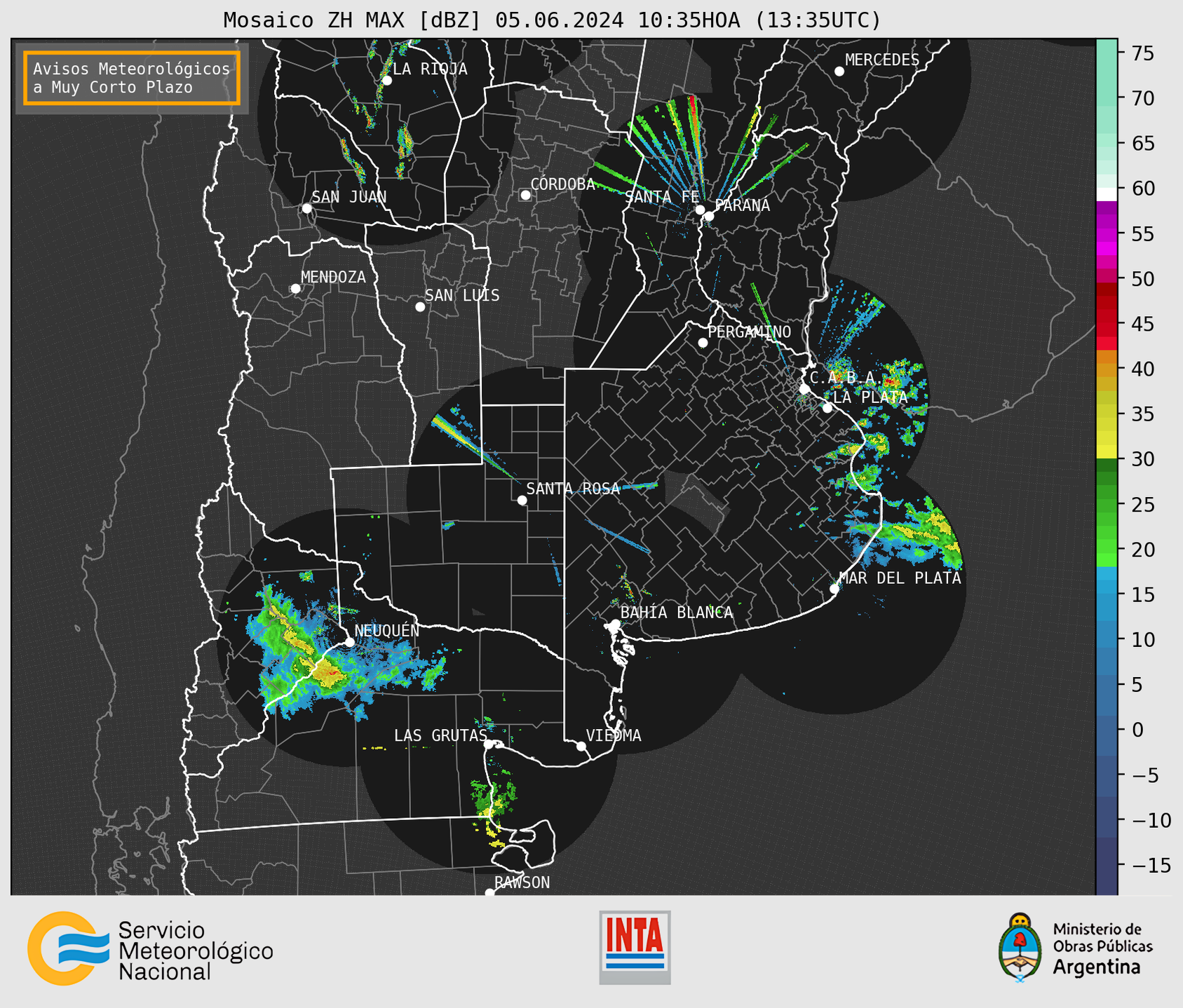Click the Paraná city dot
Viewport: 1183px width, 1008px height.
pos(709,216)
